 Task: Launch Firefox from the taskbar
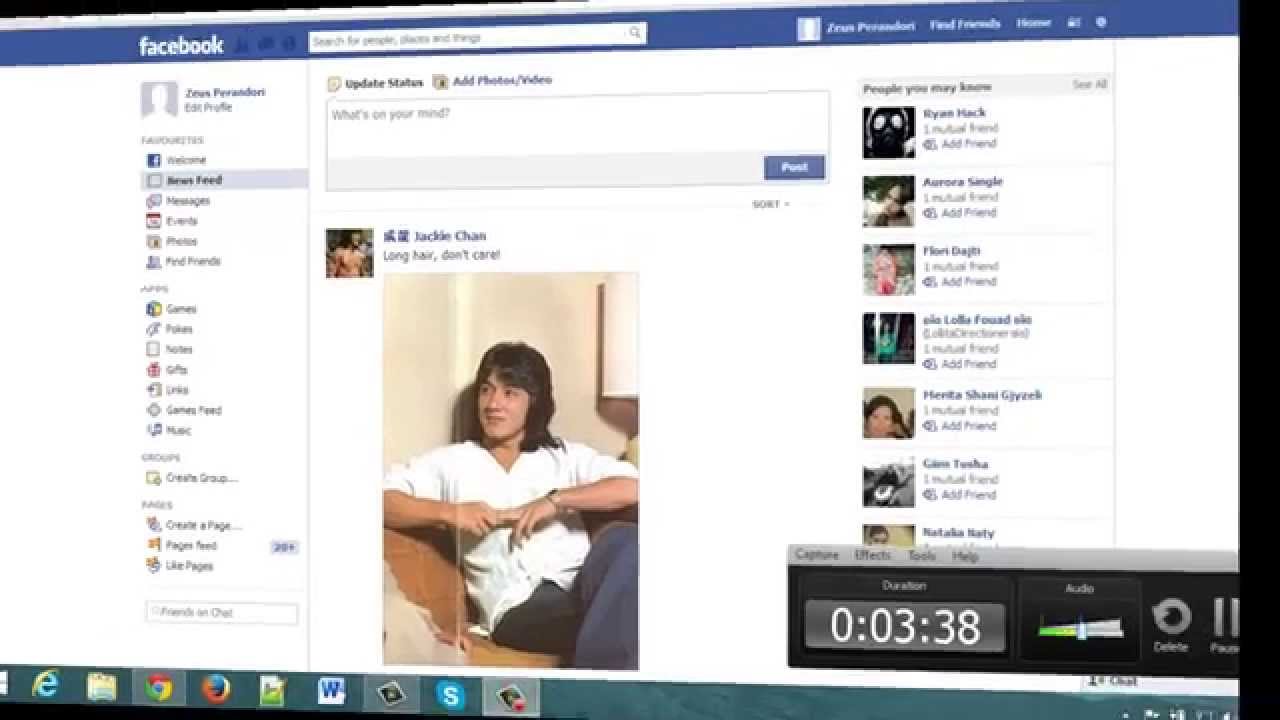click(x=215, y=689)
